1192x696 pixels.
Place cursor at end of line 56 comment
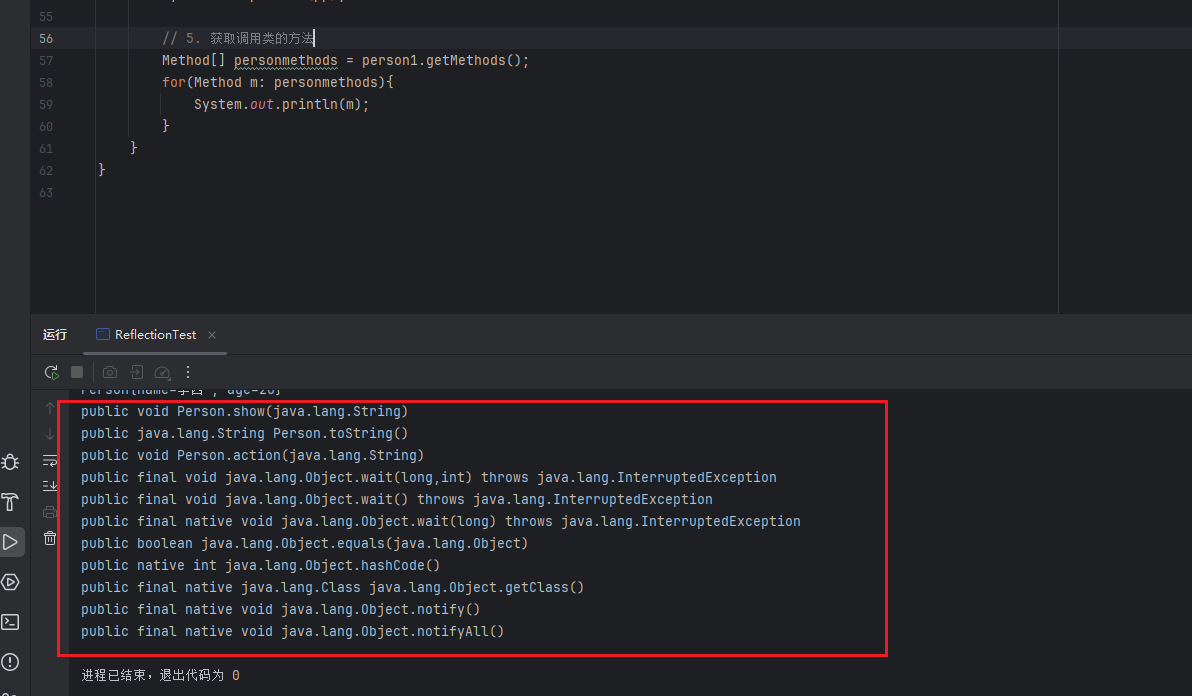(314, 38)
